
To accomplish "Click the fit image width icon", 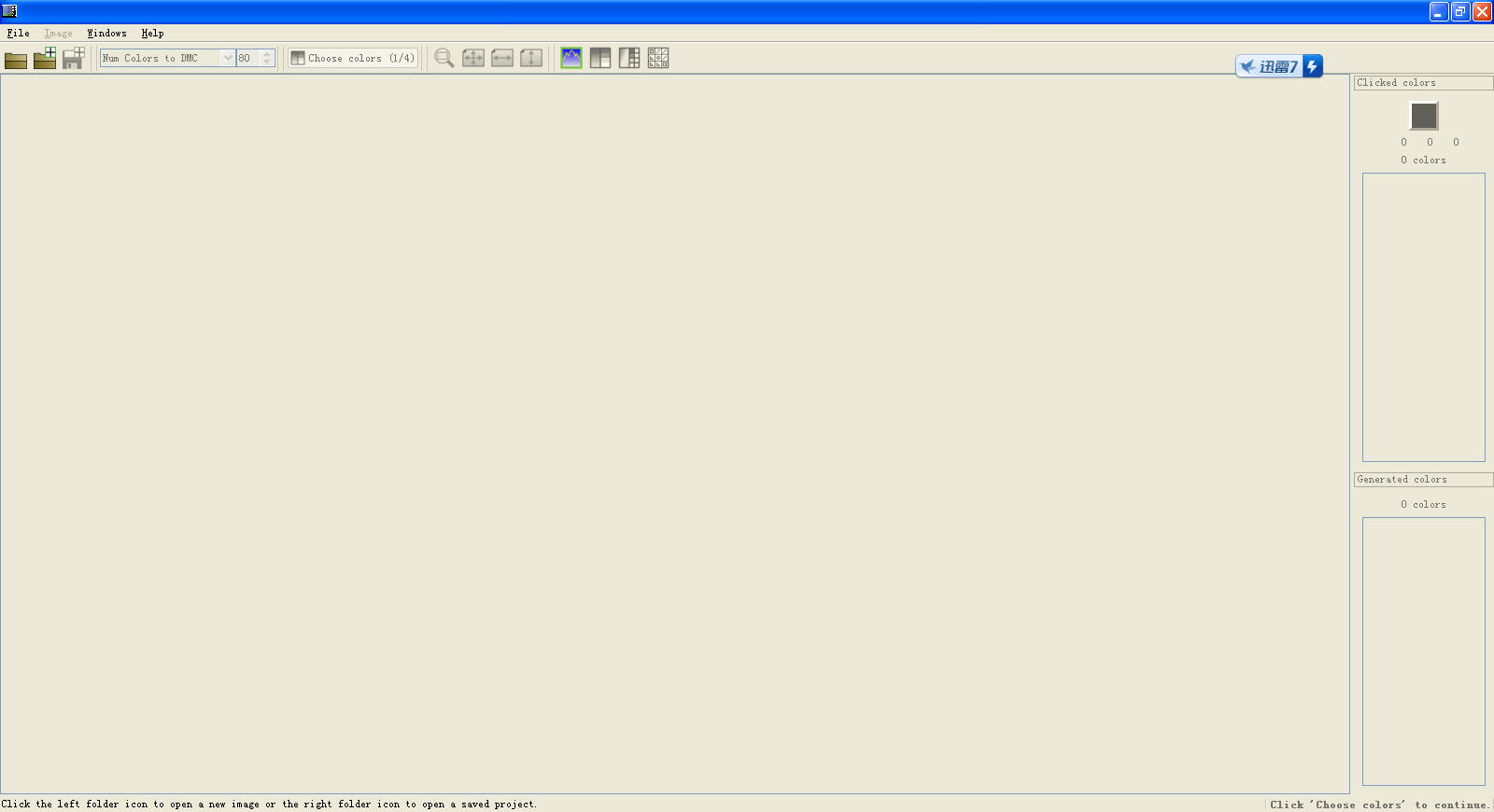I will (x=502, y=58).
